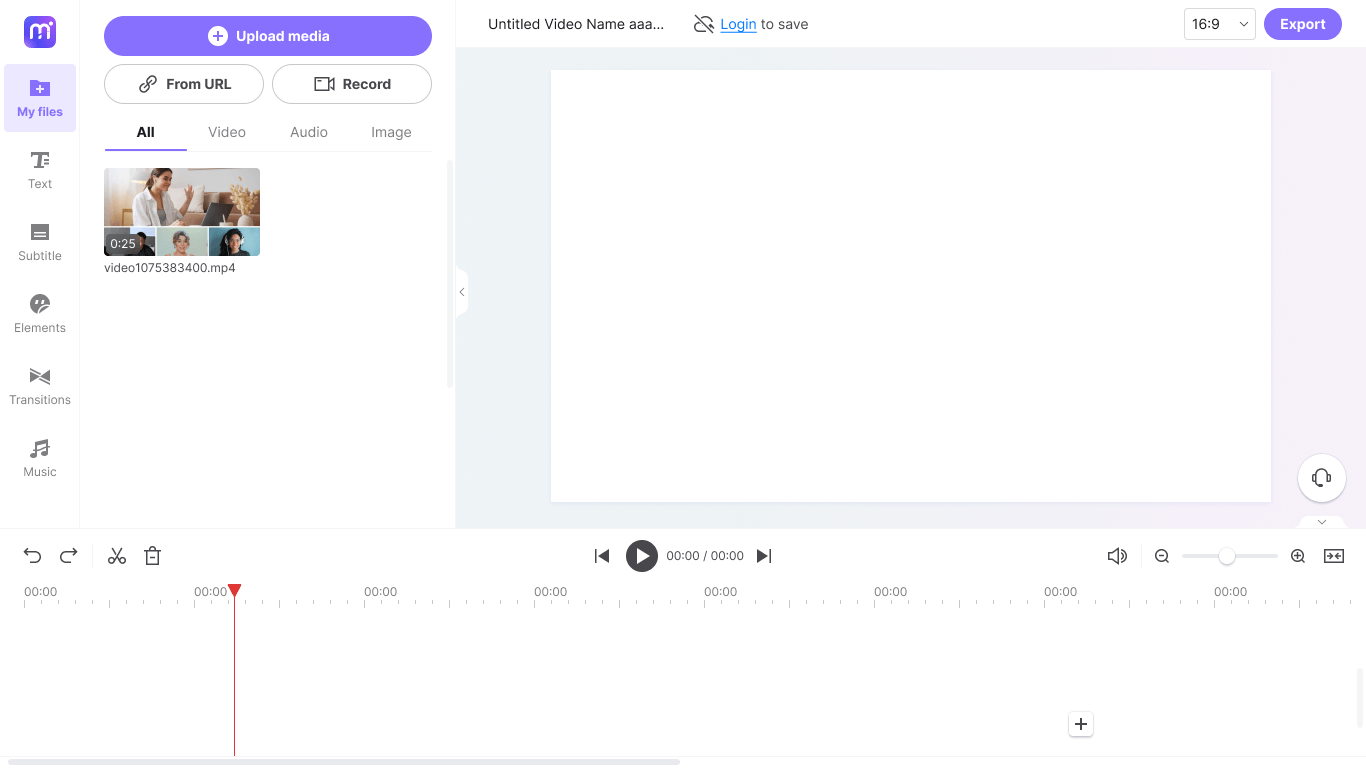Toggle fit timeline to screen
The height and width of the screenshot is (768, 1366).
1334,556
